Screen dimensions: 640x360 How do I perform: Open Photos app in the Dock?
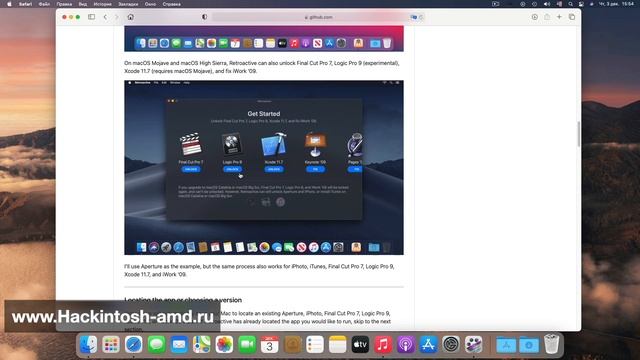coord(224,344)
